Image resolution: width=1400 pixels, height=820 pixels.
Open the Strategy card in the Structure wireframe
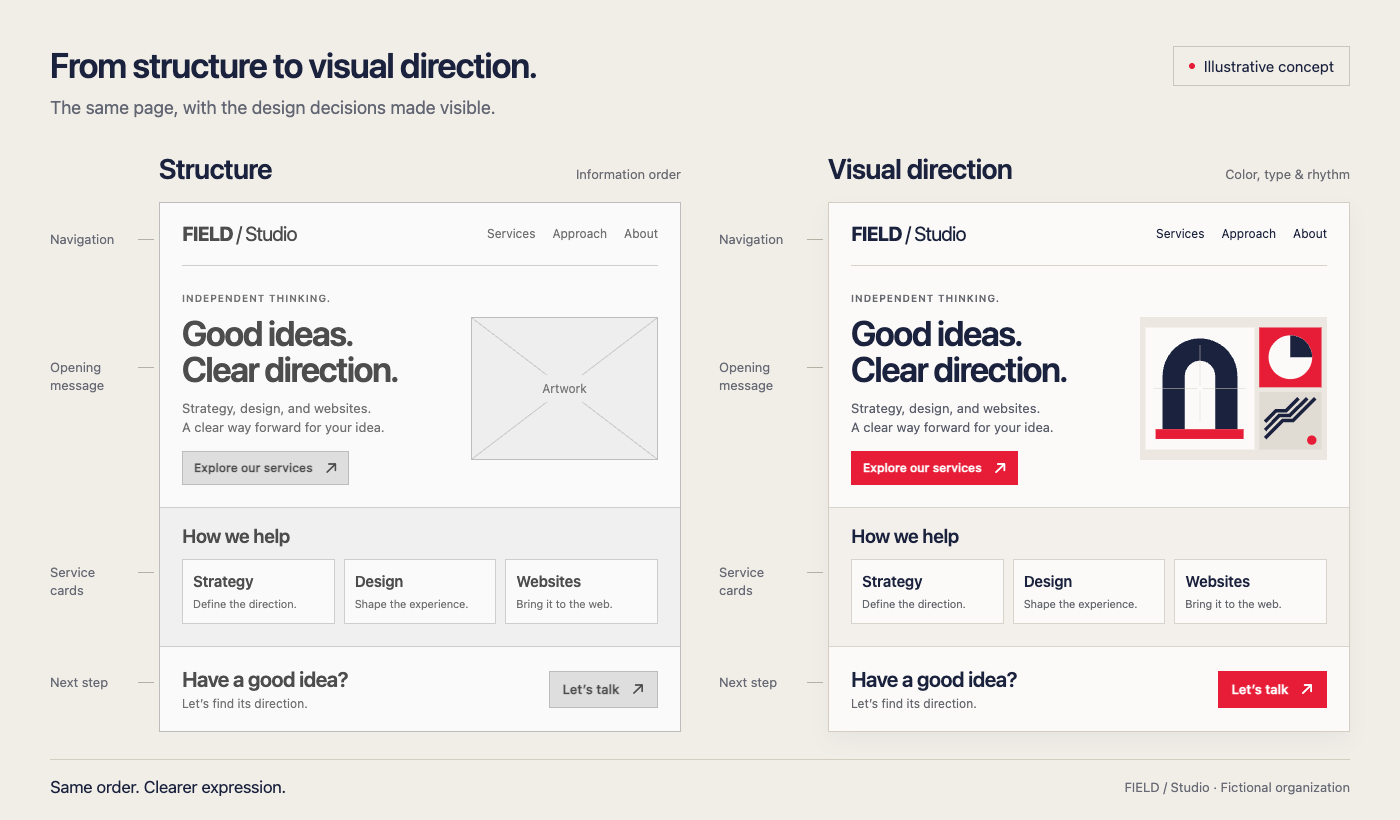pyautogui.click(x=258, y=591)
